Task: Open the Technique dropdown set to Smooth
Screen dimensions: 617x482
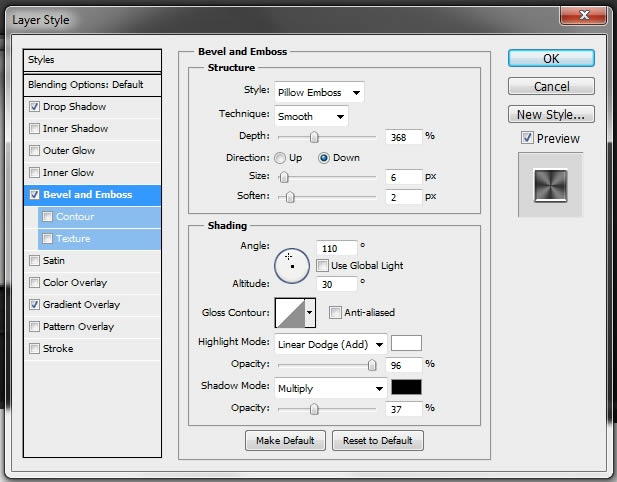Action: [311, 116]
